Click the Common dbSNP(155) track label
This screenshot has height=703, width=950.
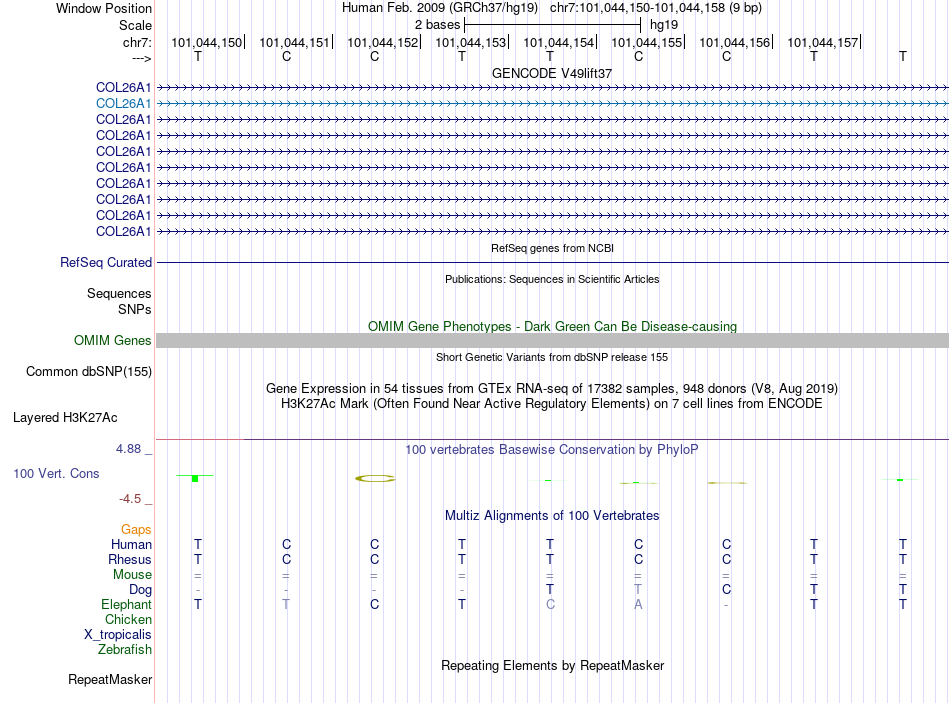coord(88,371)
